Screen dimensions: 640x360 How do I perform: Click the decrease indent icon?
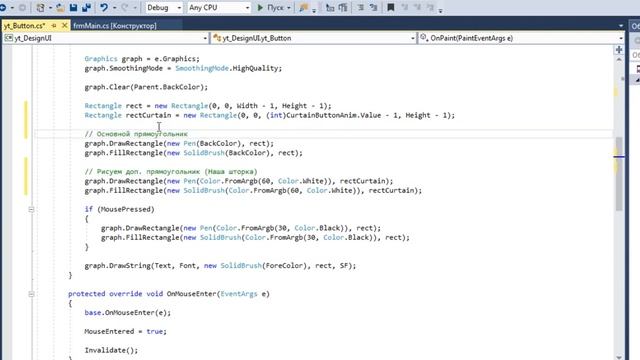click(x=360, y=7)
